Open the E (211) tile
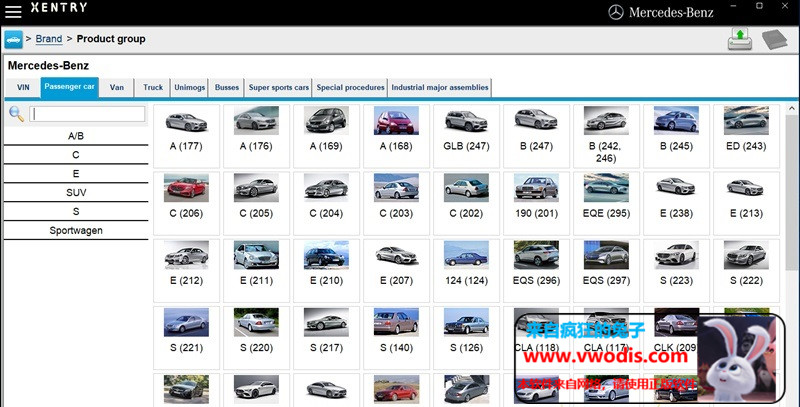800x407 pixels. [256, 271]
